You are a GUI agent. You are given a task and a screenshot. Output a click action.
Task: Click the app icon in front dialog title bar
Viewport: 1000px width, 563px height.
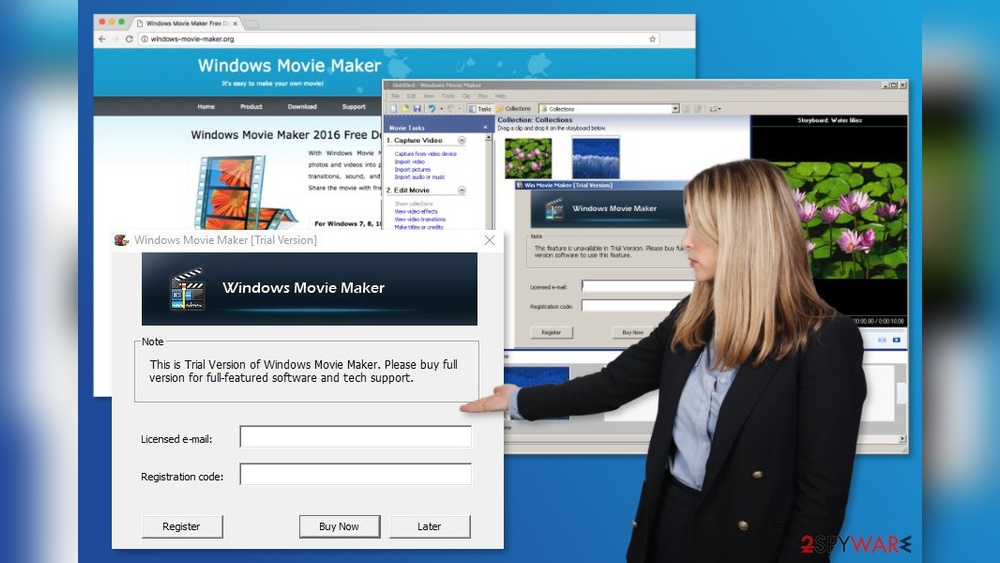click(x=121, y=240)
